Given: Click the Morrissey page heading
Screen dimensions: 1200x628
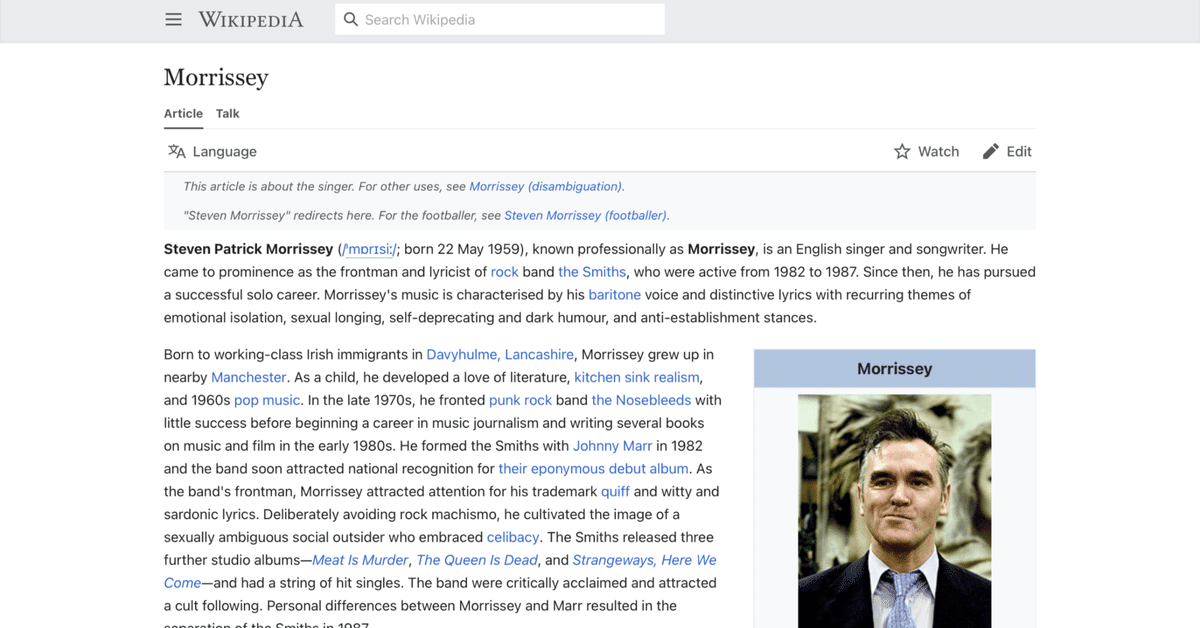Looking at the screenshot, I should [x=216, y=77].
